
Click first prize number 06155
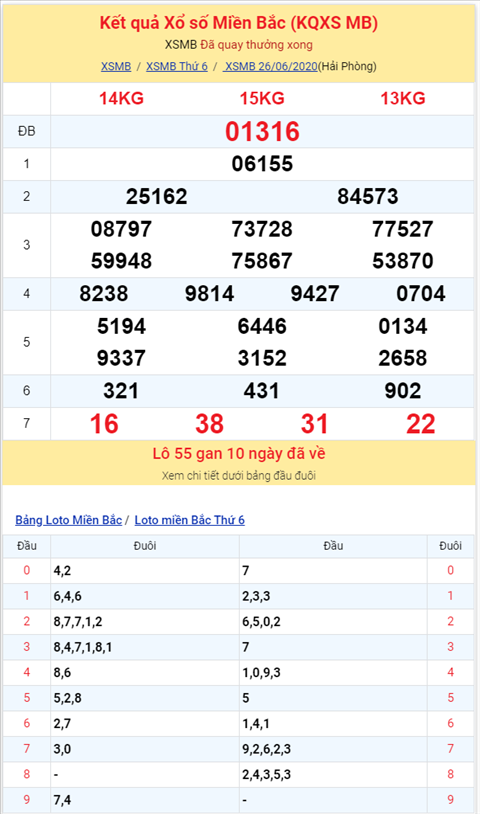[x=262, y=164]
